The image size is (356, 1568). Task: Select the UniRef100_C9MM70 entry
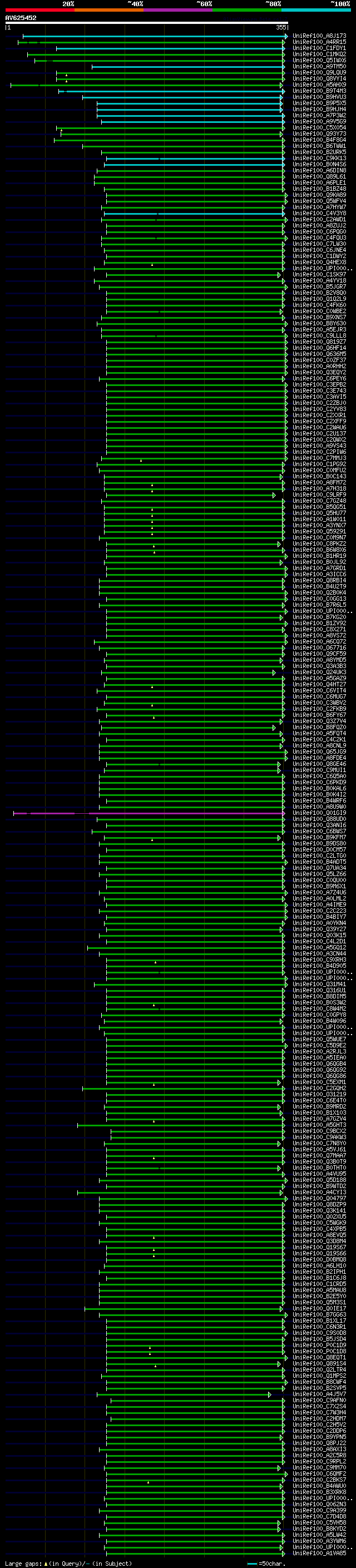coord(319,1467)
